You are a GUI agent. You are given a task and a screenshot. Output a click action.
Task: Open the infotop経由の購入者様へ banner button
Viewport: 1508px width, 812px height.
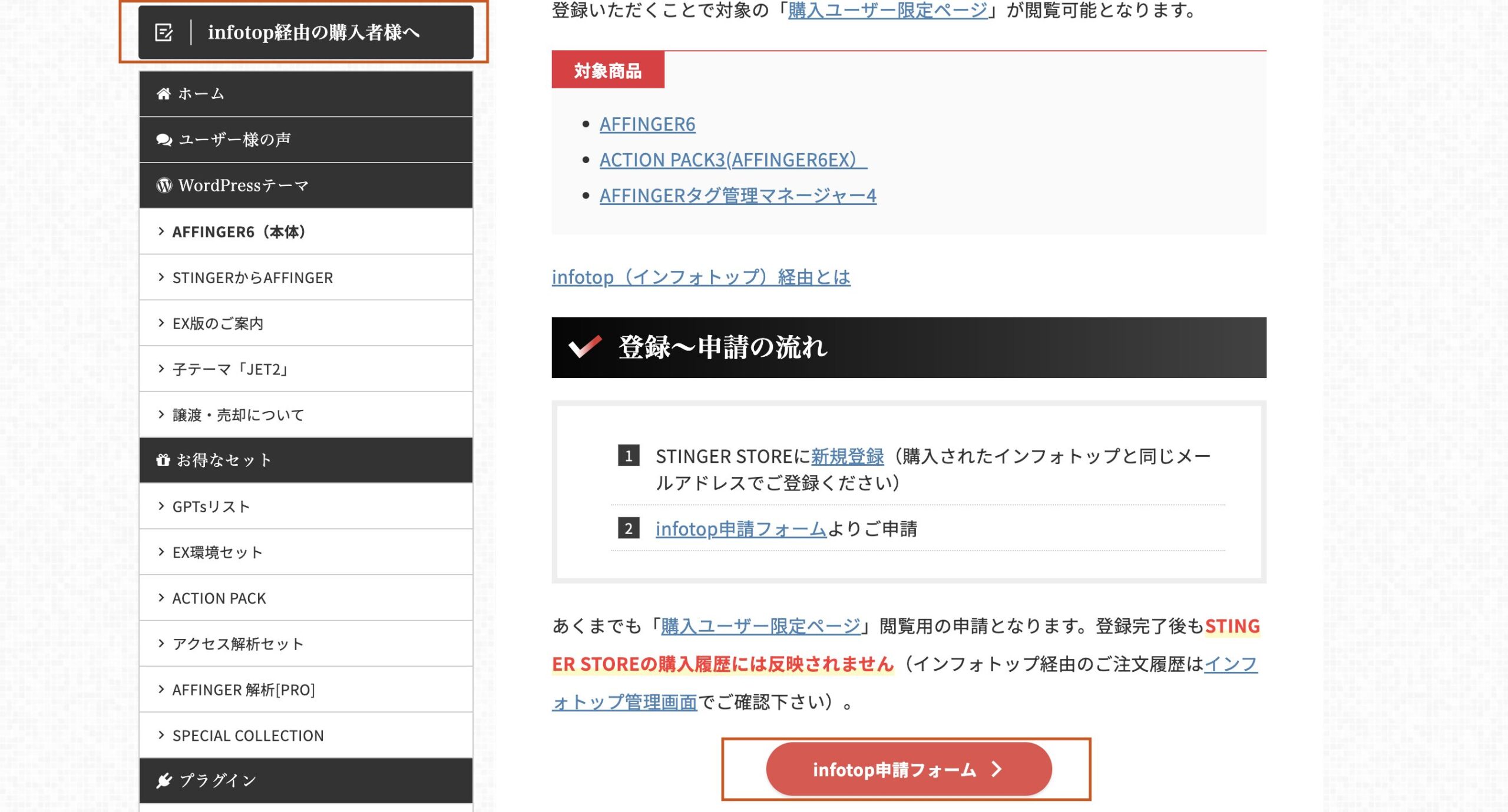[306, 32]
